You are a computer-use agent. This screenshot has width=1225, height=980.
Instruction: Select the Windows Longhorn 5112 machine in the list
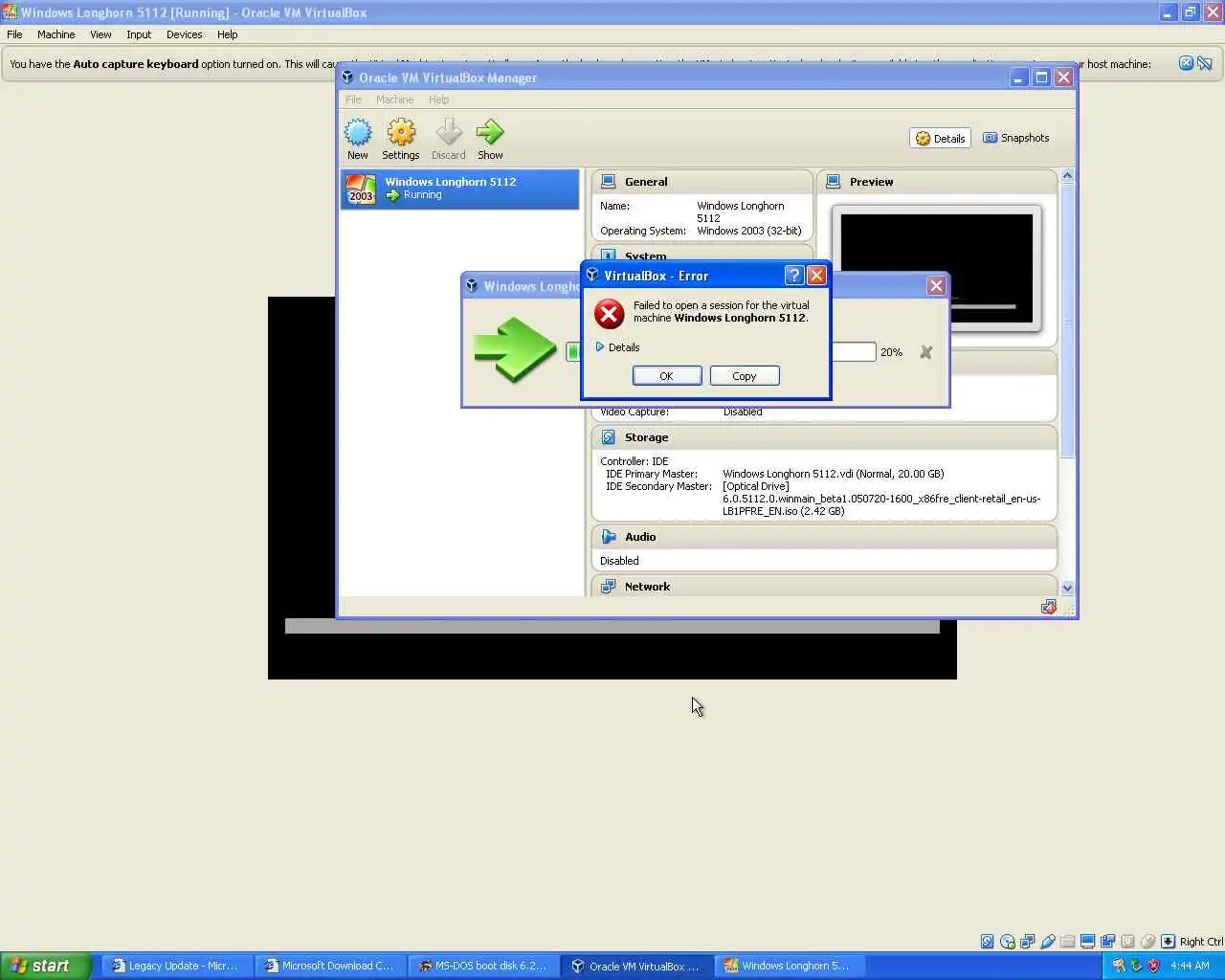click(x=460, y=189)
